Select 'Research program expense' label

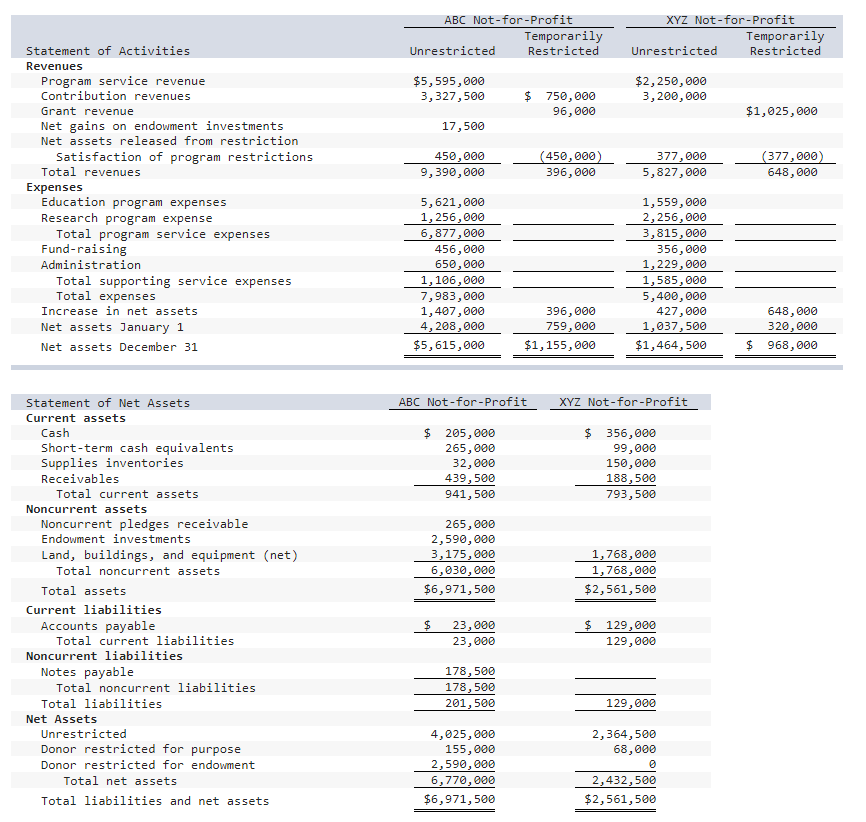pos(126,218)
